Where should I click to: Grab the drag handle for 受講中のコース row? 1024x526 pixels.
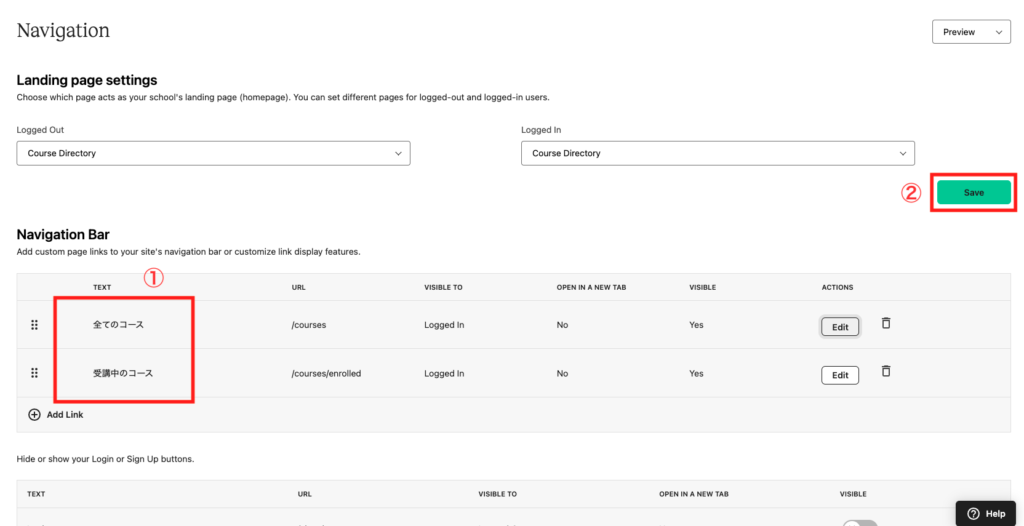coord(35,373)
